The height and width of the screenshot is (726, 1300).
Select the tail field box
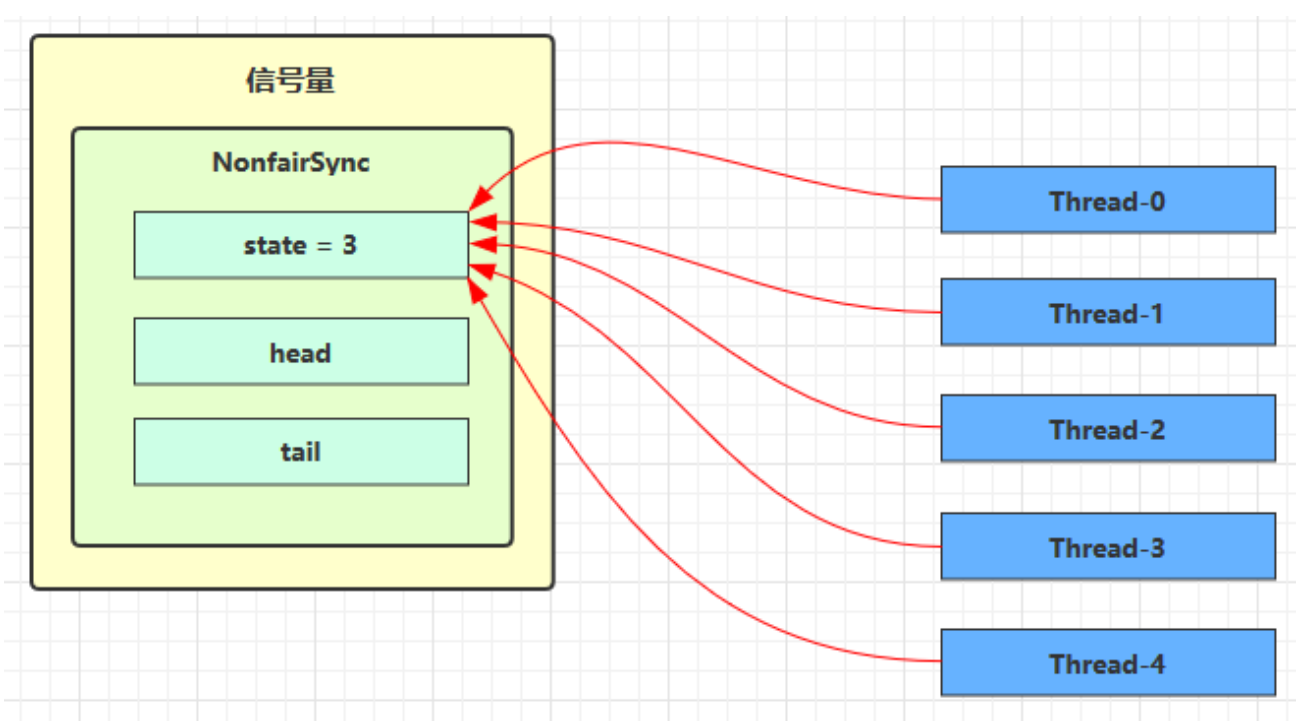click(300, 451)
